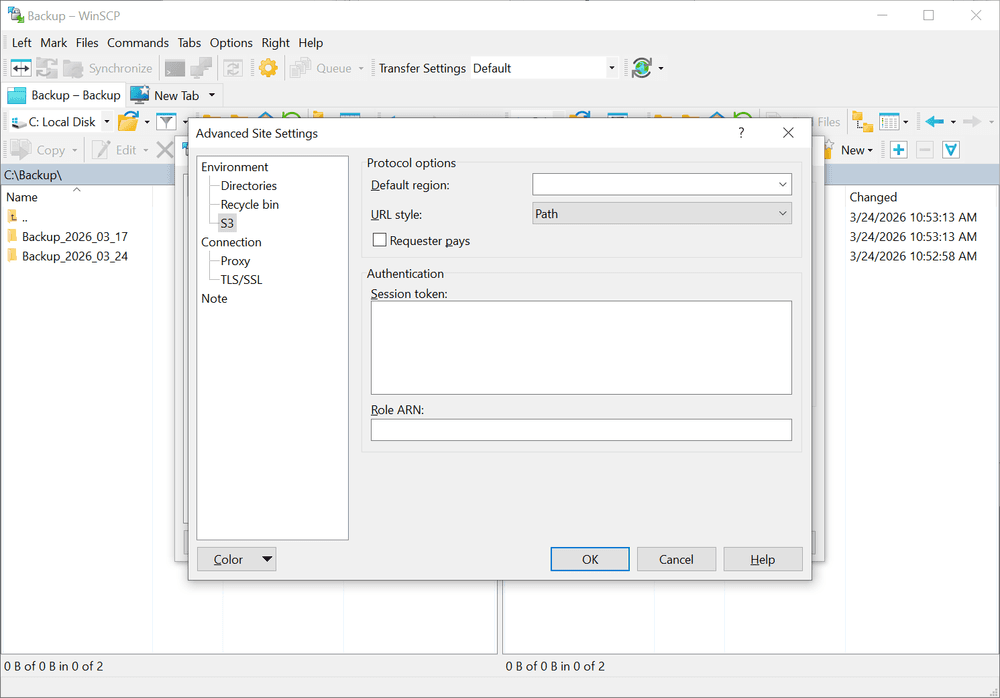Screen dimensions: 1000x698
Task: Switch to the Backup – Backup tab
Action: click(x=64, y=95)
